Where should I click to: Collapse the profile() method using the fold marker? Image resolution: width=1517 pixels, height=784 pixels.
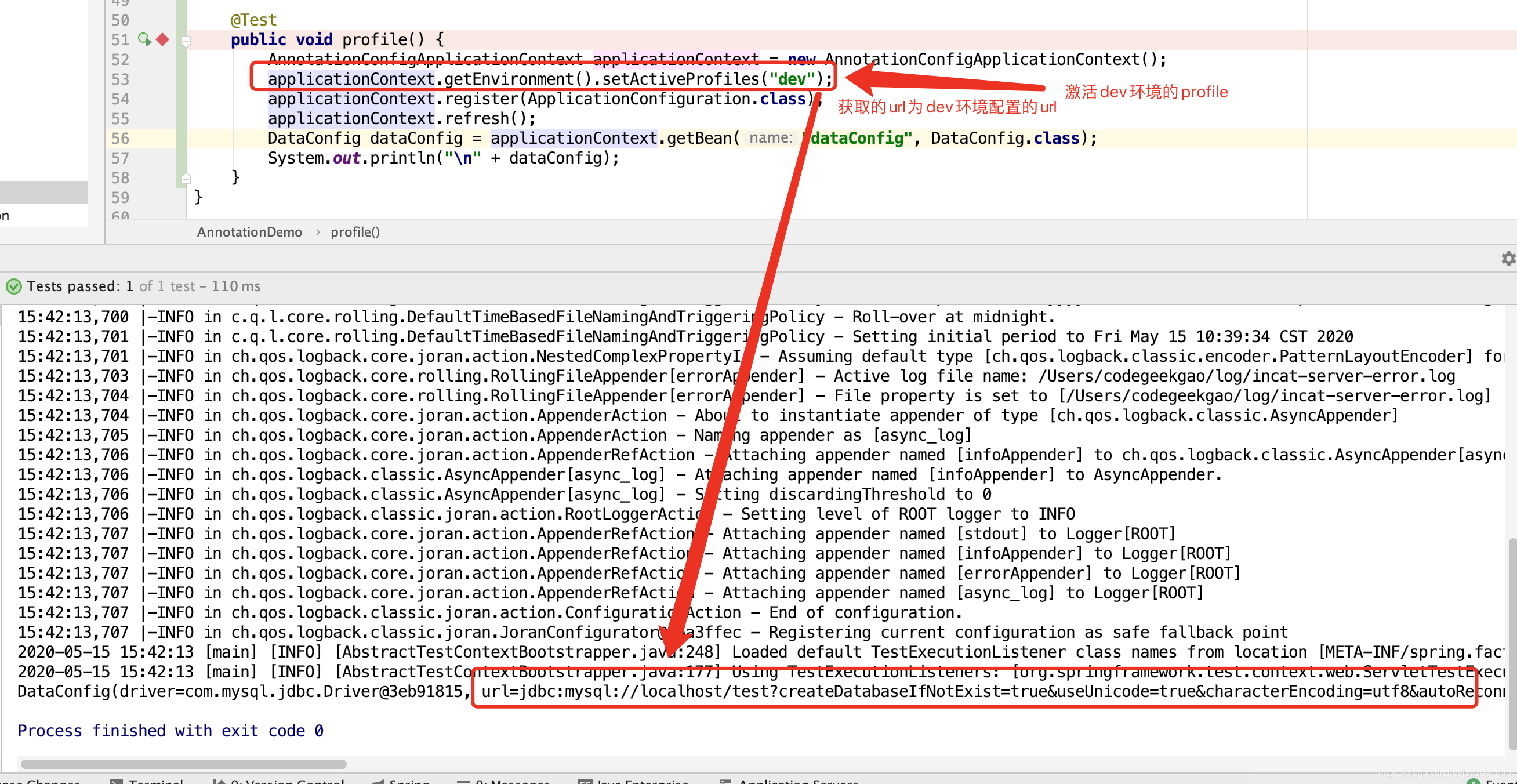pyautogui.click(x=186, y=41)
